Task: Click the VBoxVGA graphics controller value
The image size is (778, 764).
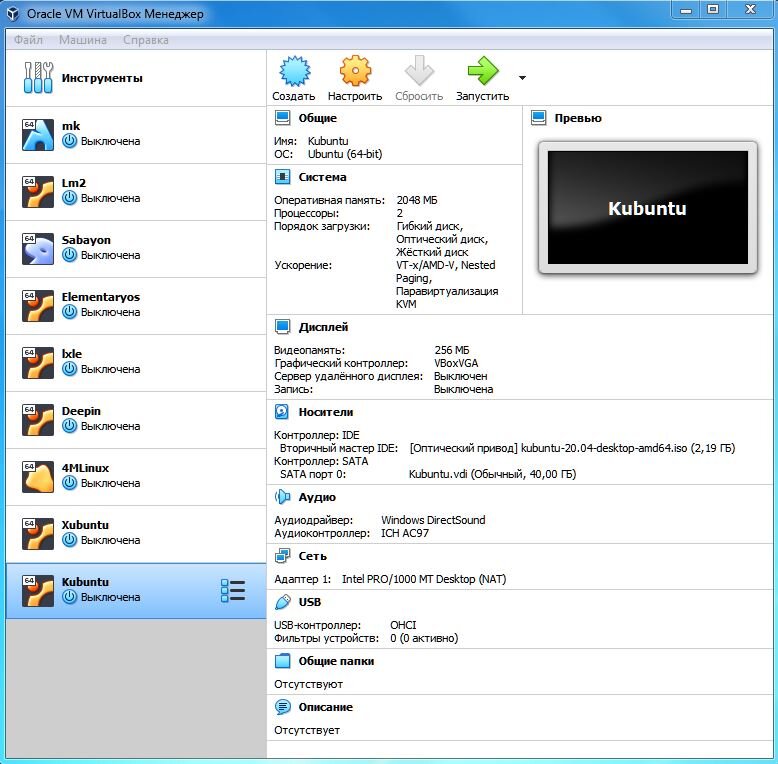Action: (456, 363)
